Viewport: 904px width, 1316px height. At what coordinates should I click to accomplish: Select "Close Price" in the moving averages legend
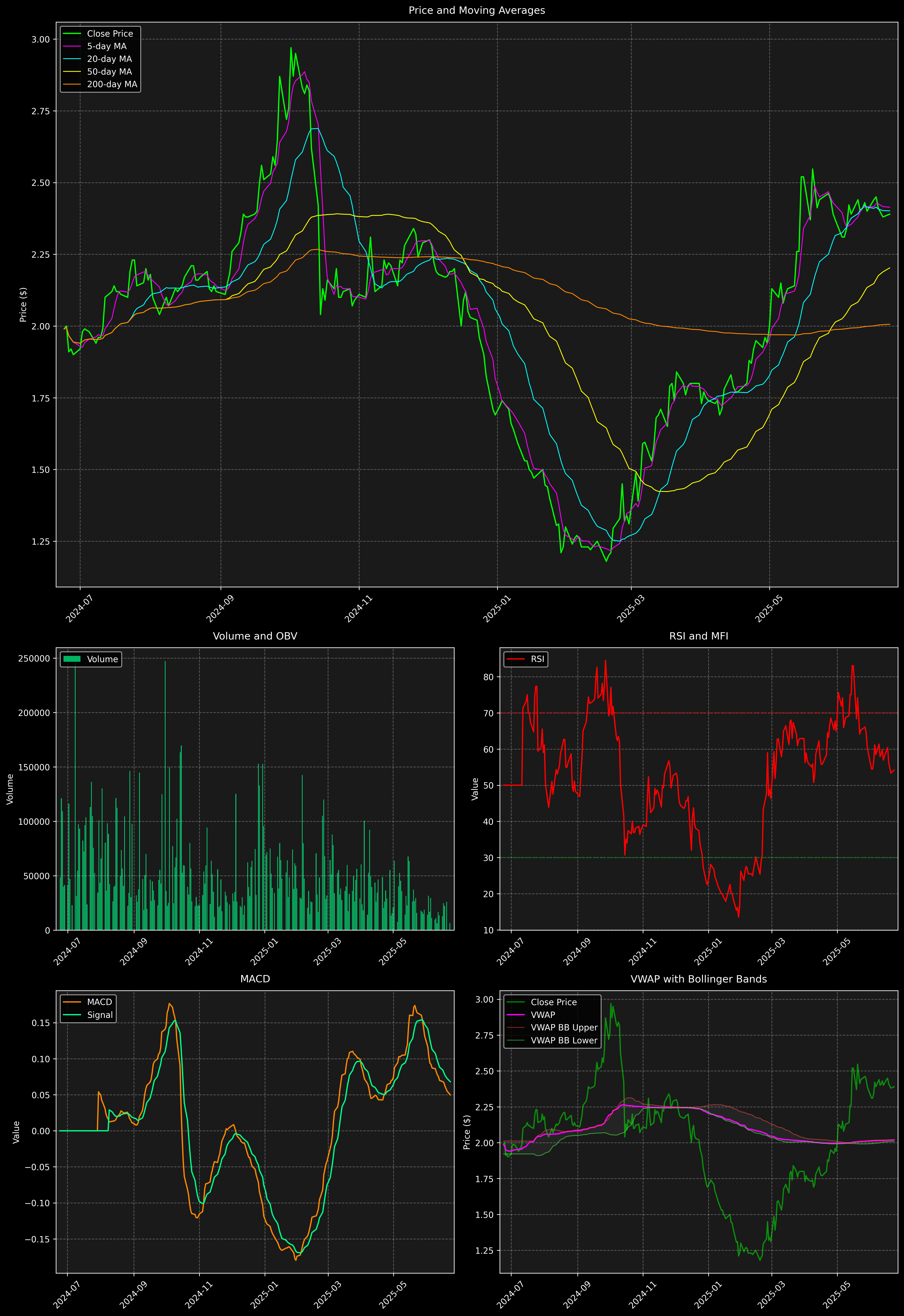tap(110, 34)
